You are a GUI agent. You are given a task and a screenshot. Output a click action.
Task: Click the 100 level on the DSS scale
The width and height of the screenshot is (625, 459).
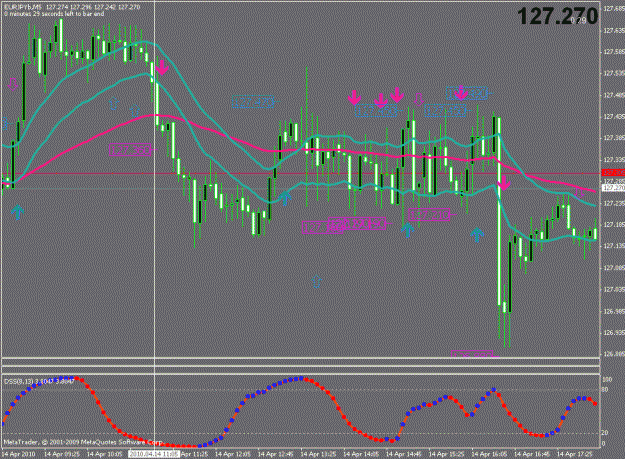[607, 380]
